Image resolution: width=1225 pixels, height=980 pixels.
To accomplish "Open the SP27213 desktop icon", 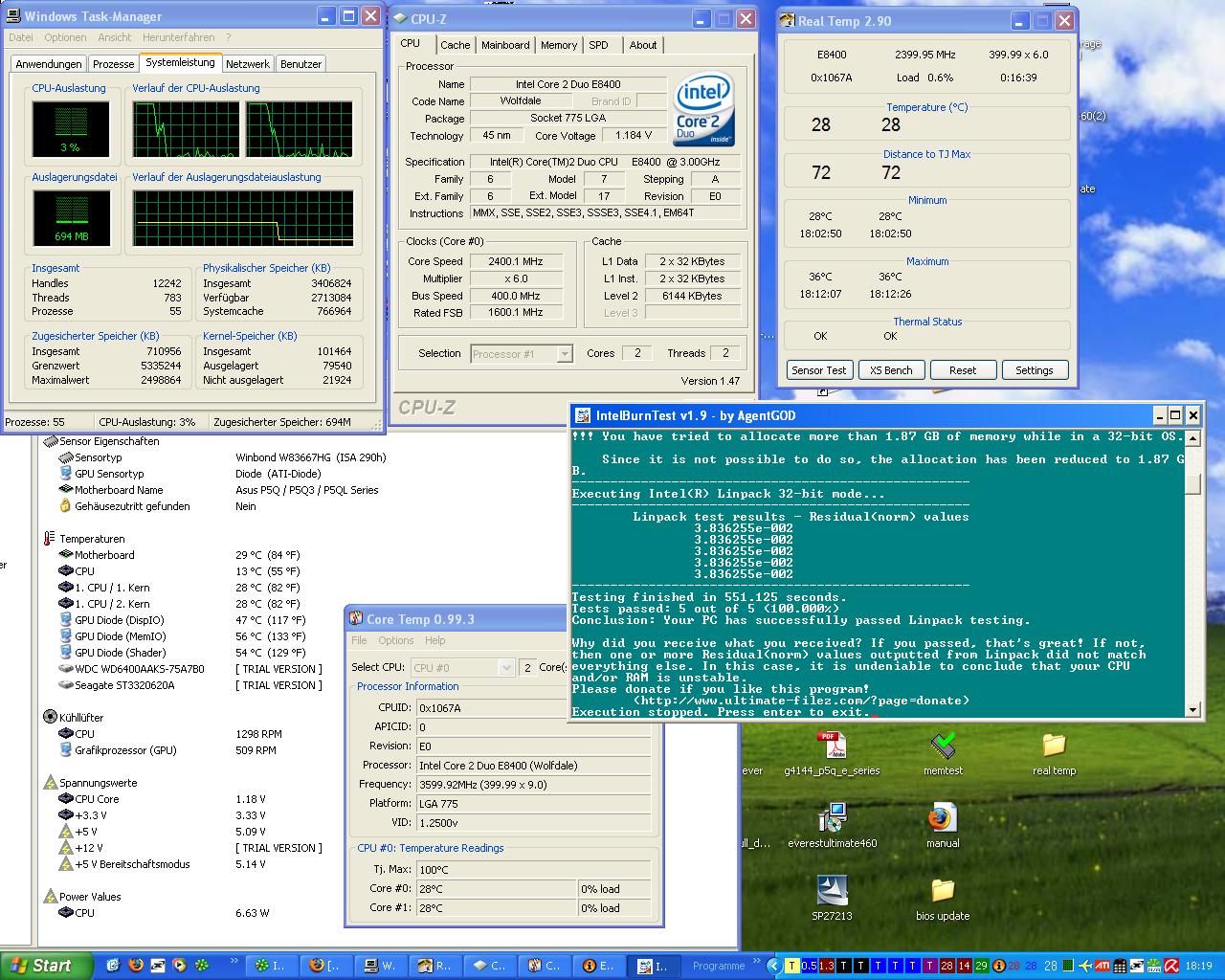I will click(x=832, y=892).
